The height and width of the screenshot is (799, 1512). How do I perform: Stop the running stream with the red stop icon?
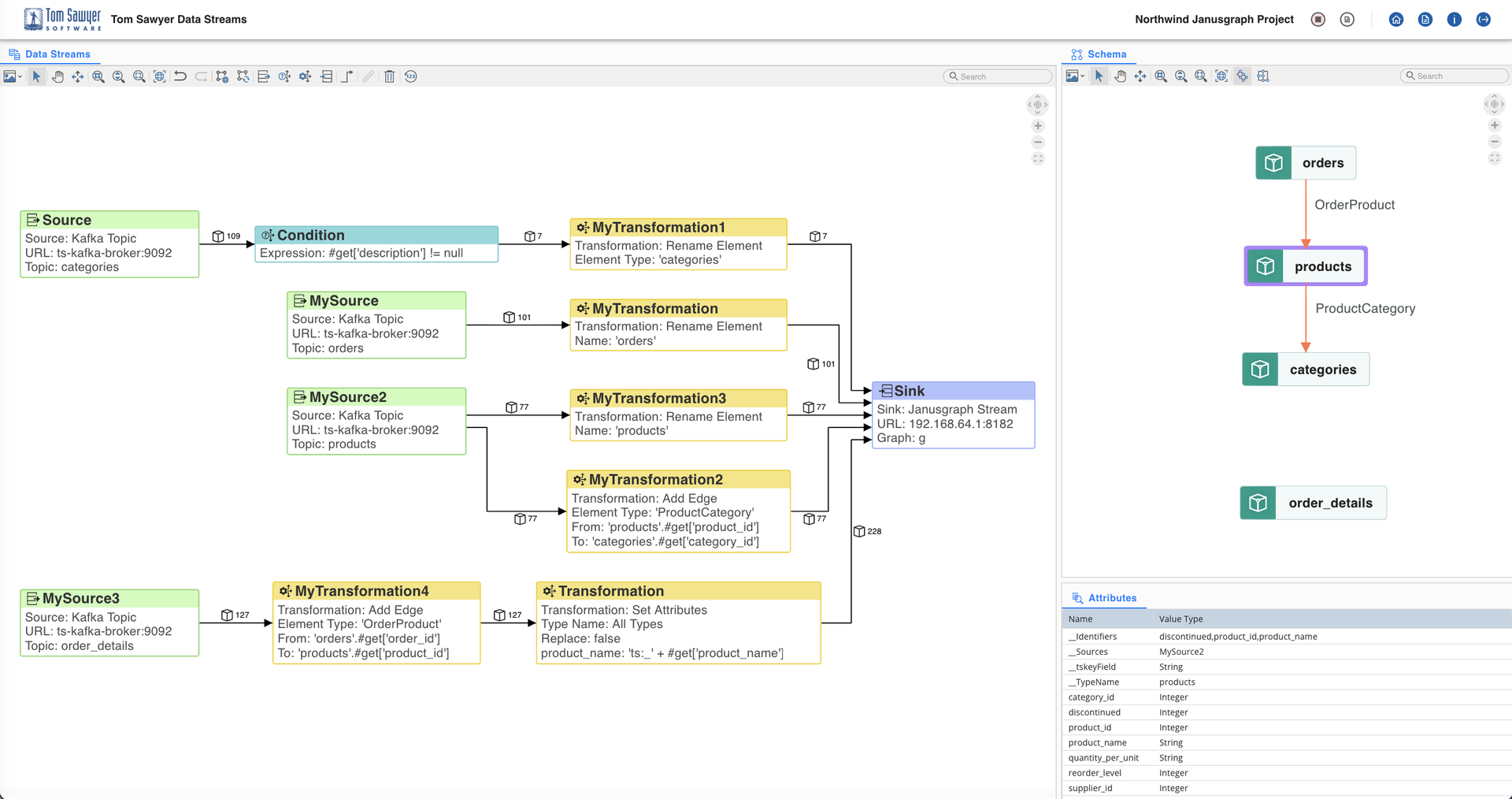[1317, 19]
